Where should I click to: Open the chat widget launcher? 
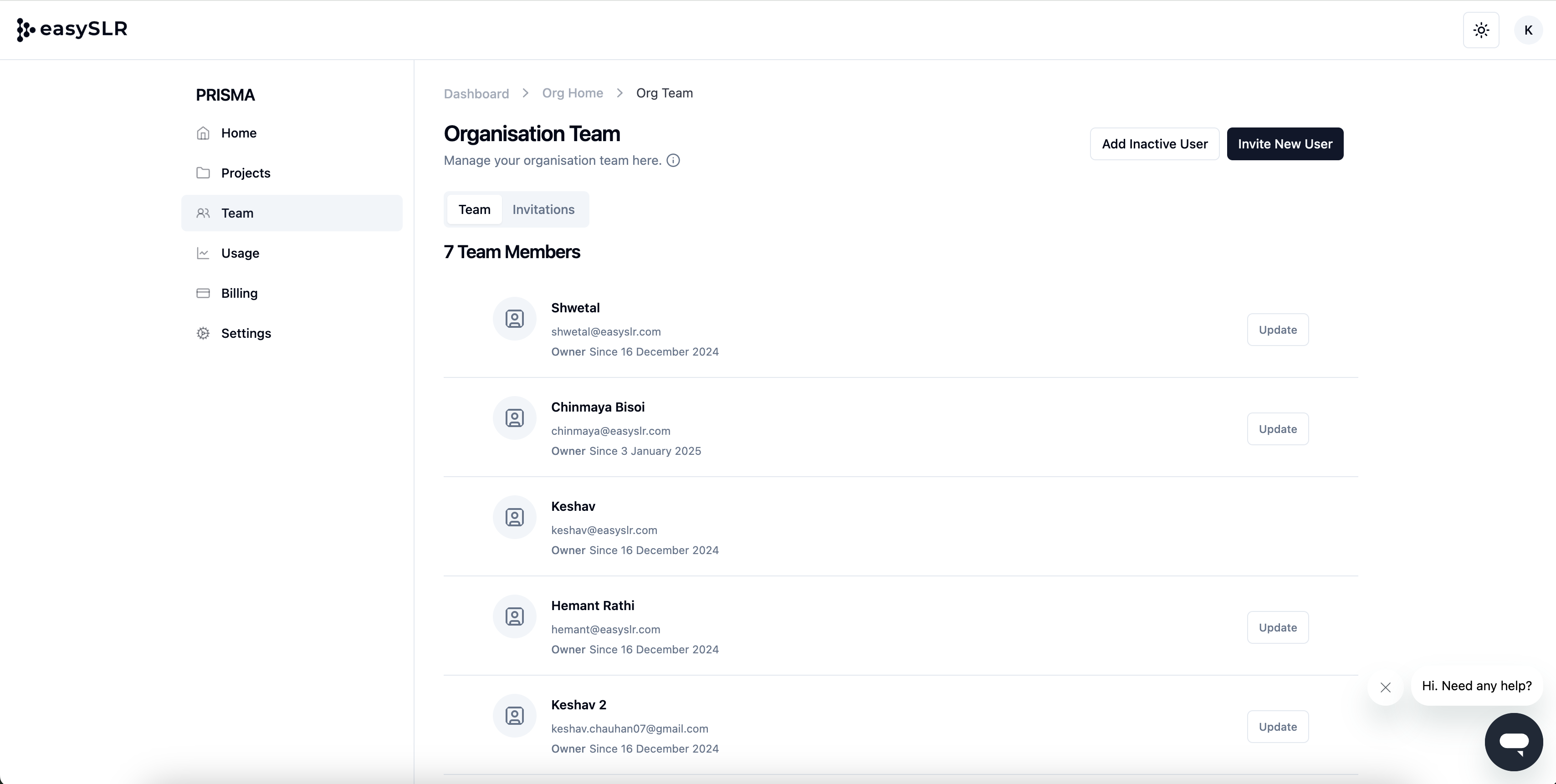[1514, 742]
